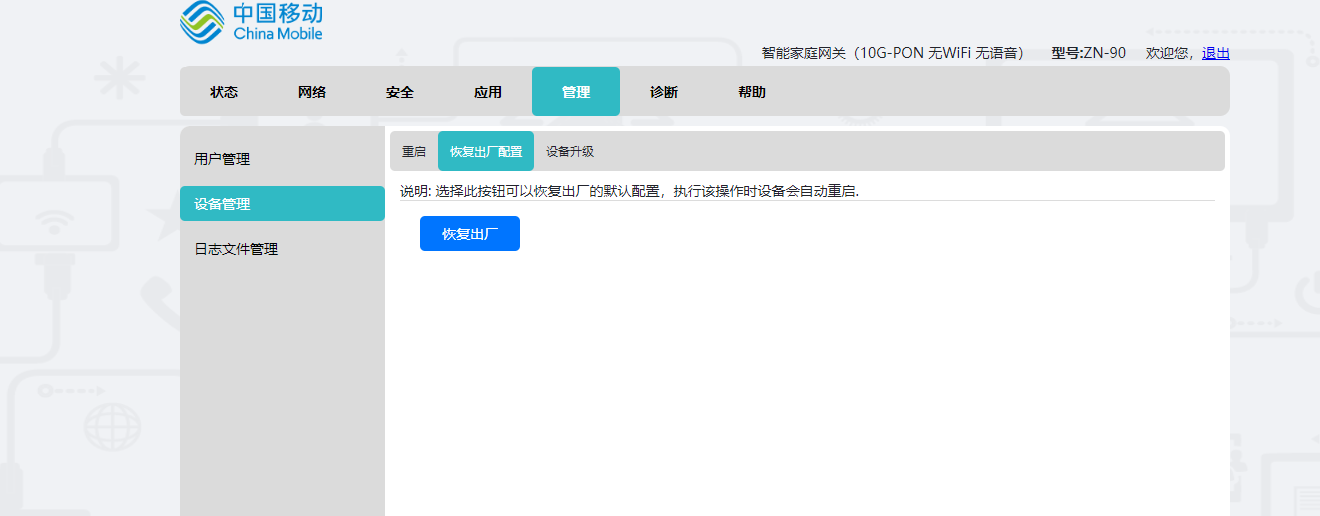Image resolution: width=1320 pixels, height=516 pixels.
Task: Switch to the 安全 security tab
Action: [400, 92]
